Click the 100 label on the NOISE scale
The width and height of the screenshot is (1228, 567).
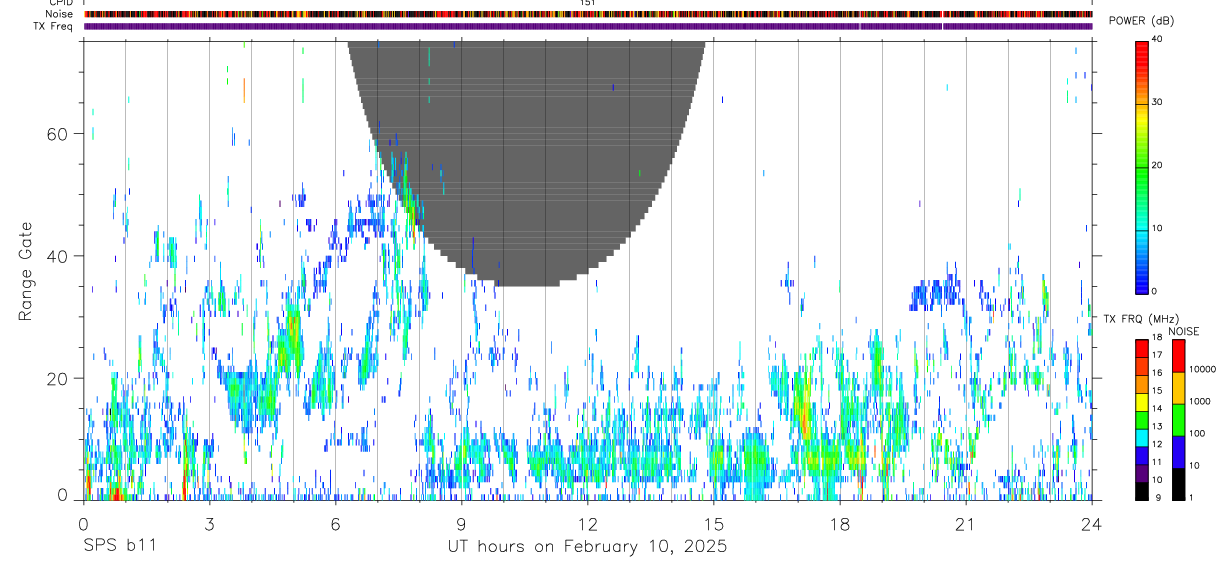pyautogui.click(x=1197, y=433)
